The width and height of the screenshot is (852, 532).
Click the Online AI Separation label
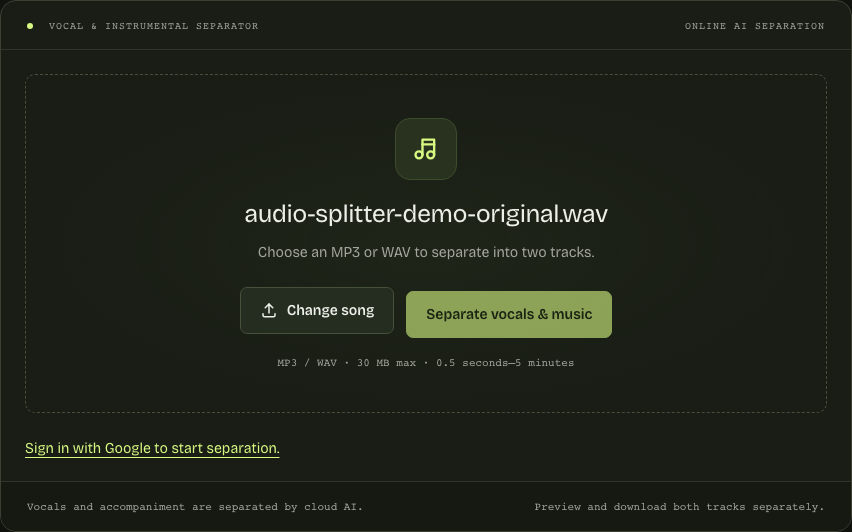click(754, 26)
